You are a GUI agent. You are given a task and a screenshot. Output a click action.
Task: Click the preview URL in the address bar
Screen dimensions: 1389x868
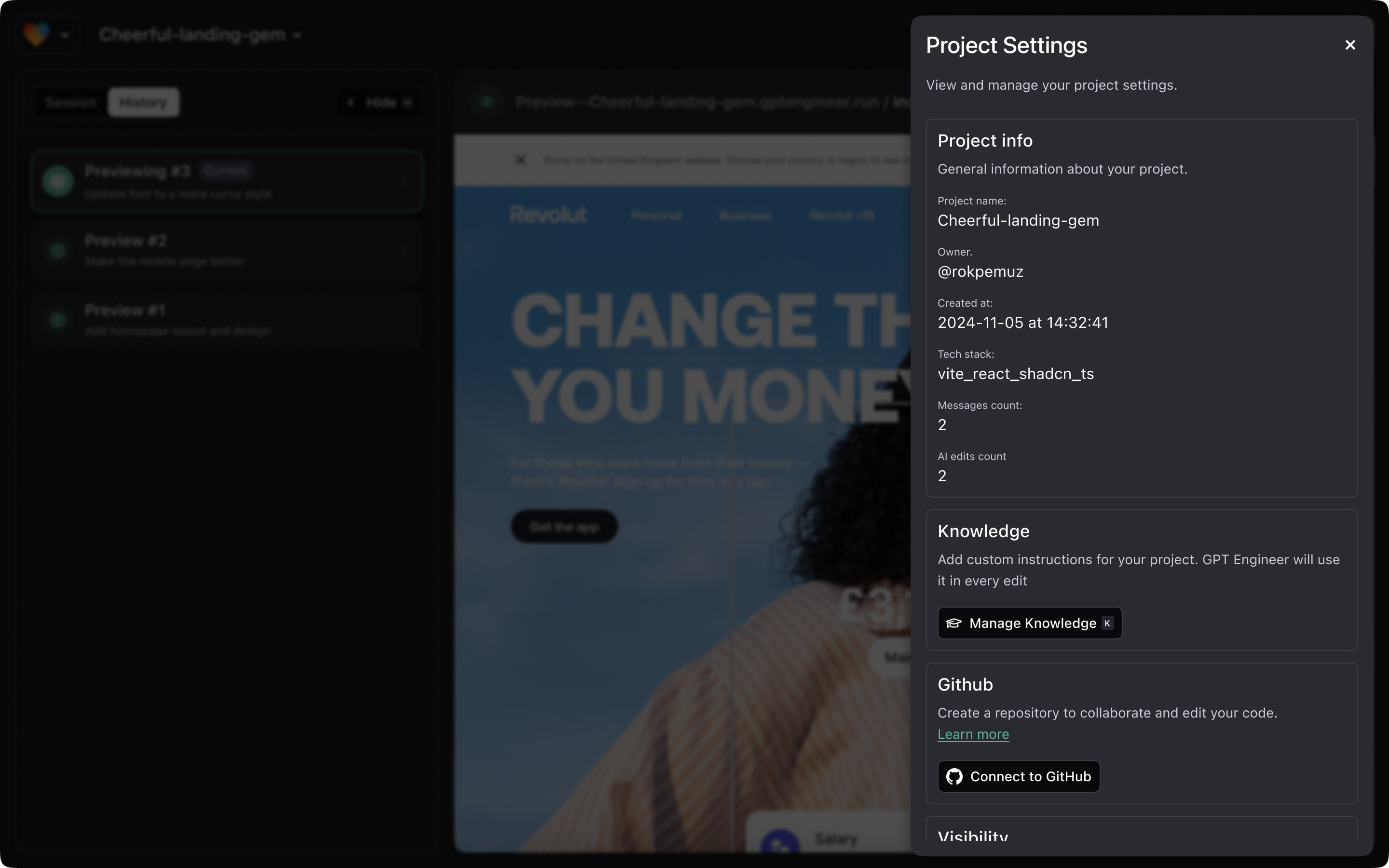pyautogui.click(x=713, y=102)
